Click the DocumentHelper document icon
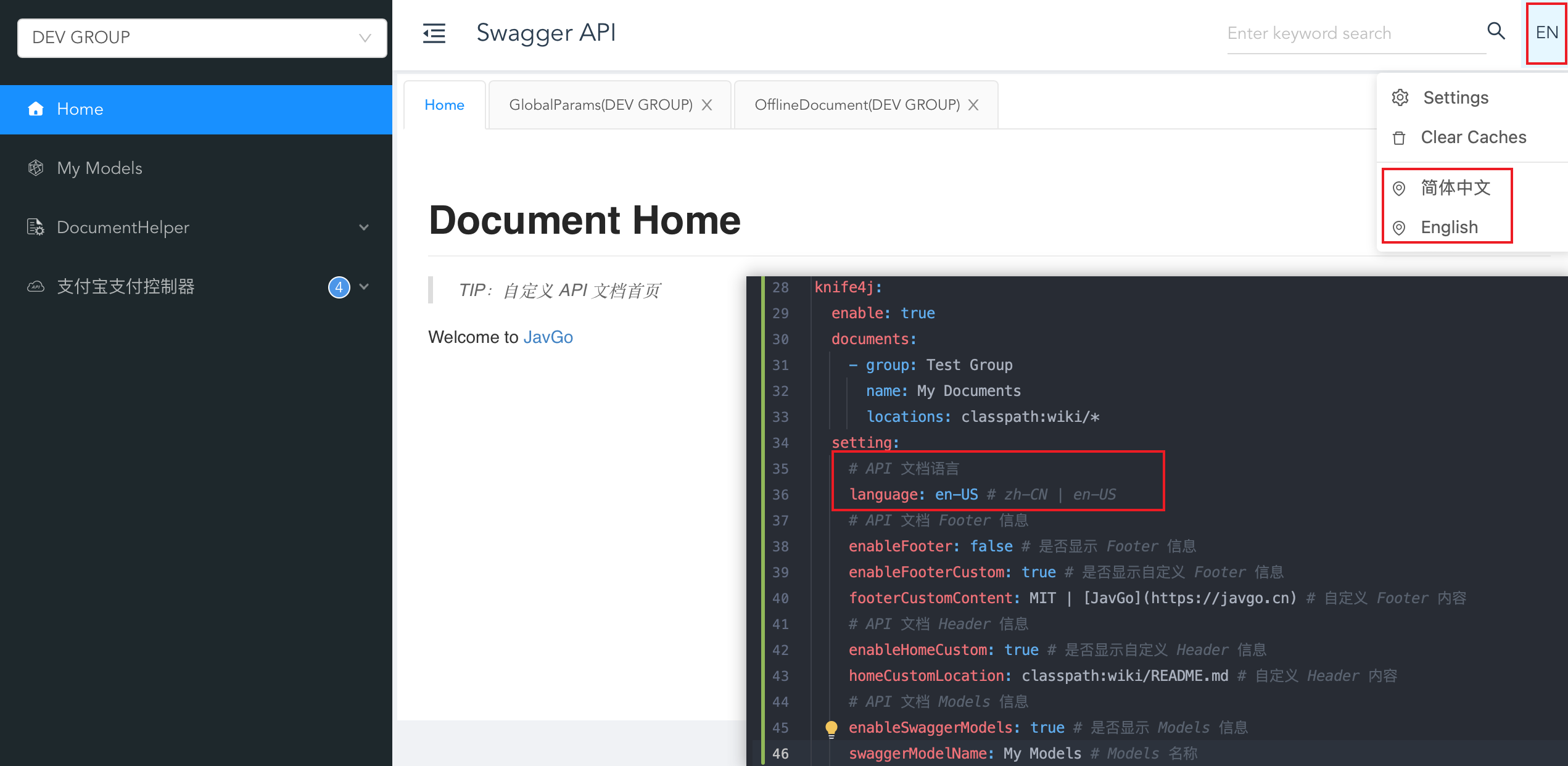Image resolution: width=1568 pixels, height=766 pixels. pyautogui.click(x=35, y=227)
